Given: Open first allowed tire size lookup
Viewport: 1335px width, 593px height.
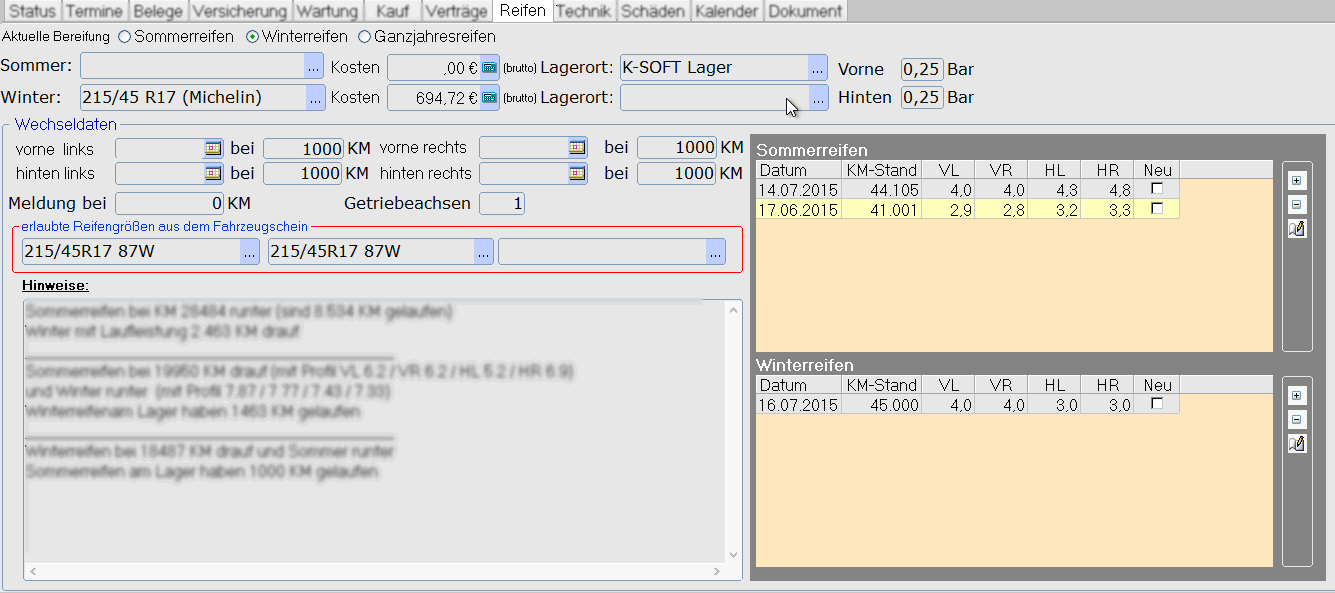Looking at the screenshot, I should (x=250, y=252).
